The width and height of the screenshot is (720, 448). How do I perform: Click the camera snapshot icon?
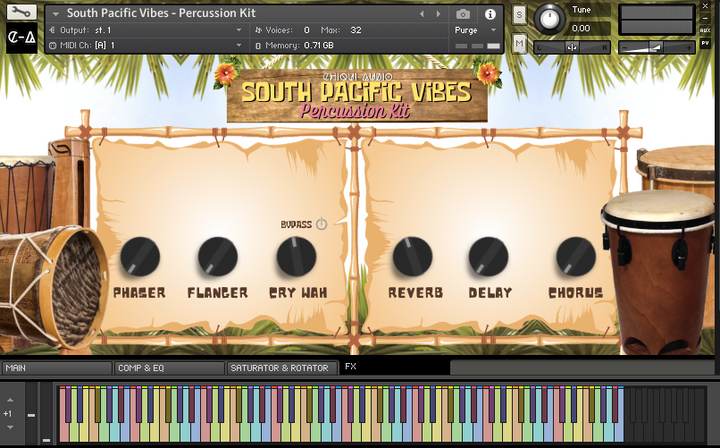point(463,14)
